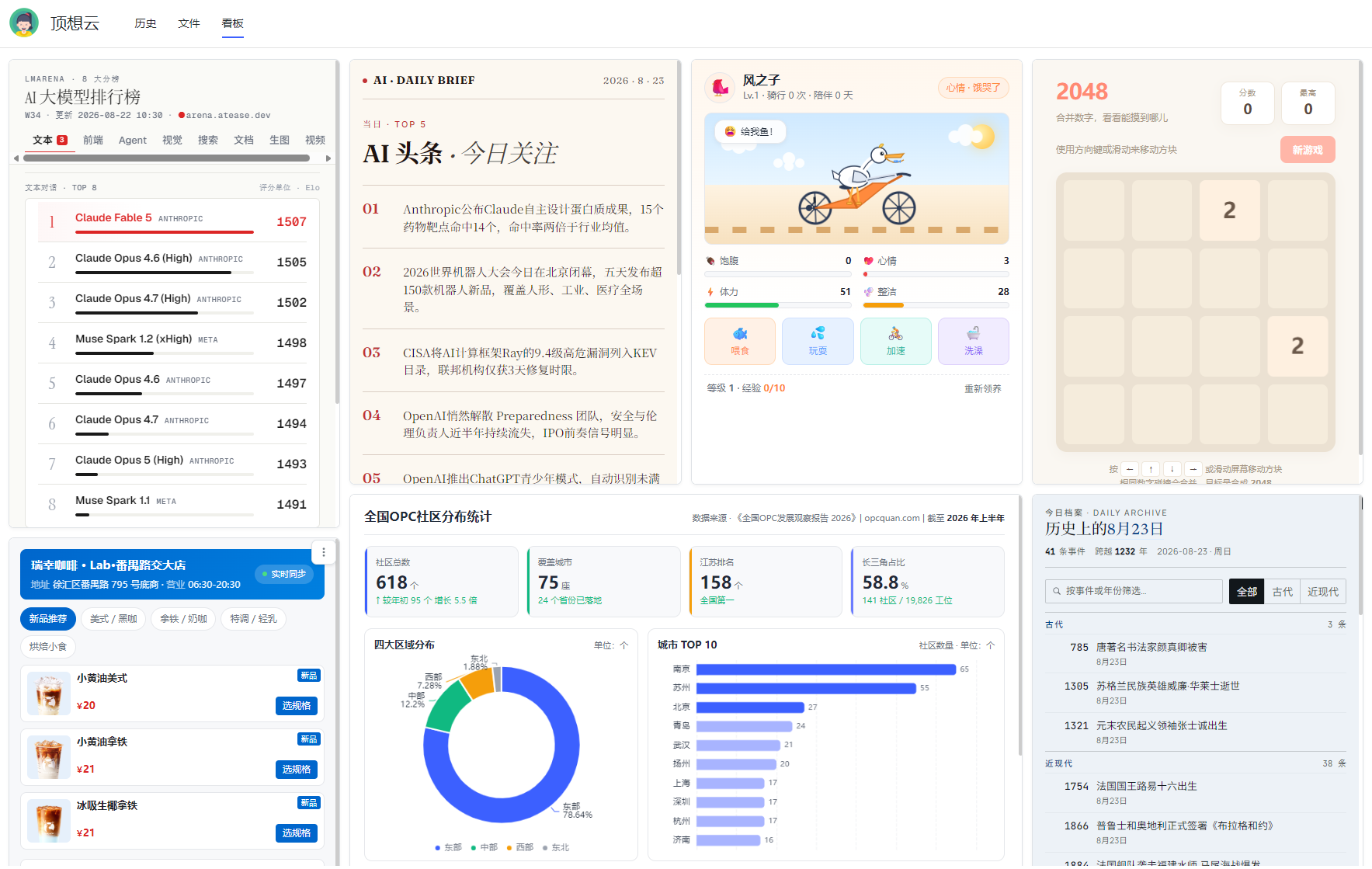Open the 历史 navigation tab
Viewport: 1372px width, 869px height.
tap(145, 23)
